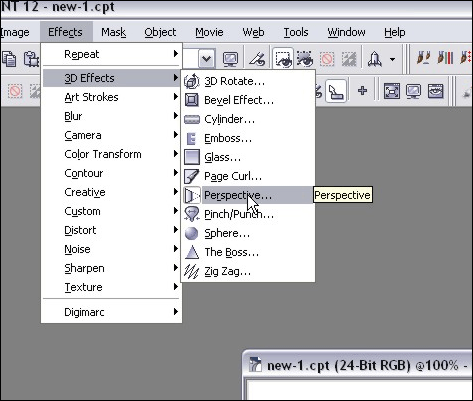Click the Paste clipboard toolbar icon
The image size is (473, 401).
pyautogui.click(x=31, y=59)
